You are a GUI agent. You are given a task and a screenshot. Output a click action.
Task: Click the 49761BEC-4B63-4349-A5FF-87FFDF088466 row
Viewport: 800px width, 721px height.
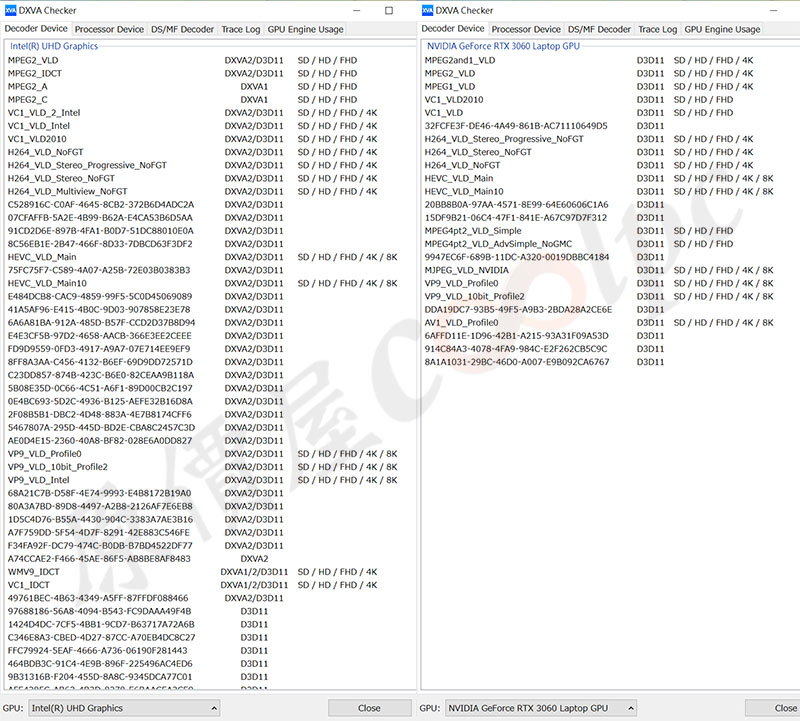[145, 598]
